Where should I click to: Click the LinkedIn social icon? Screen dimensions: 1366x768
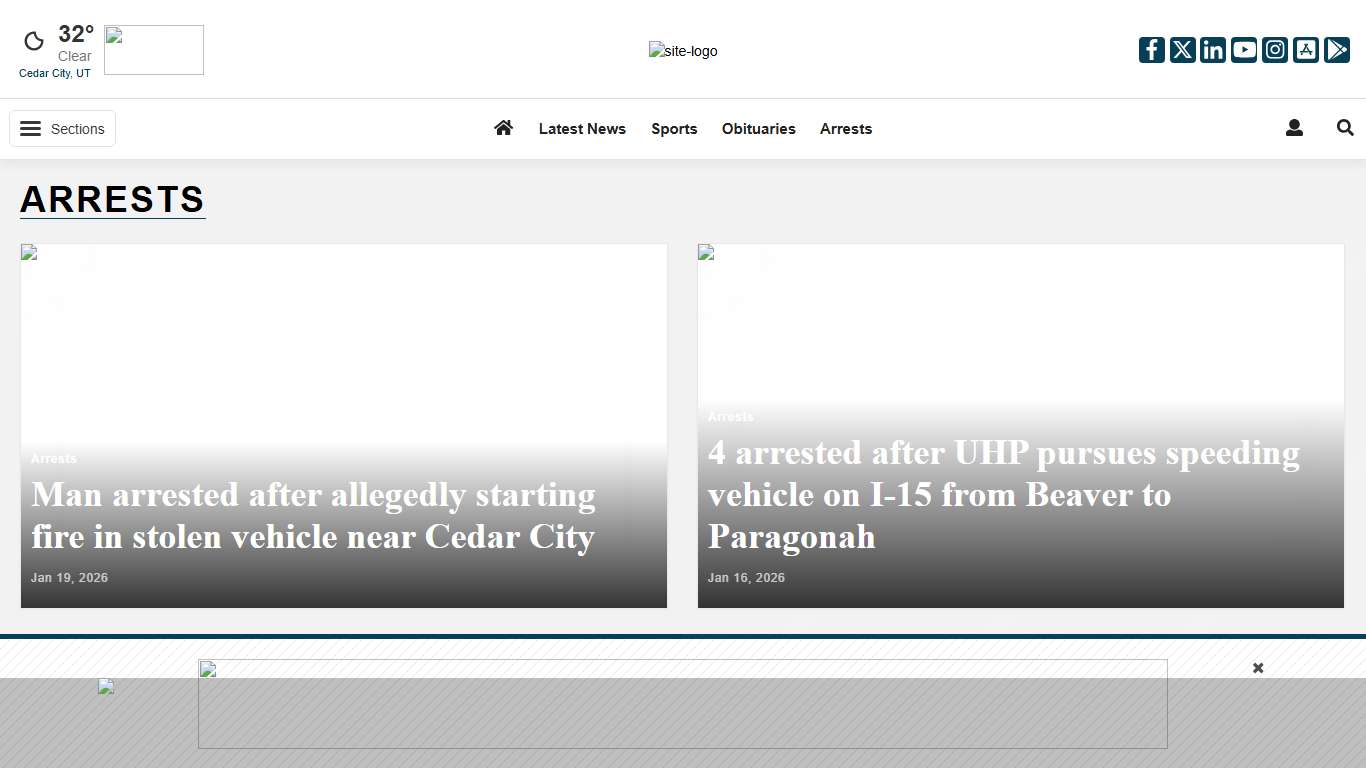click(x=1212, y=49)
